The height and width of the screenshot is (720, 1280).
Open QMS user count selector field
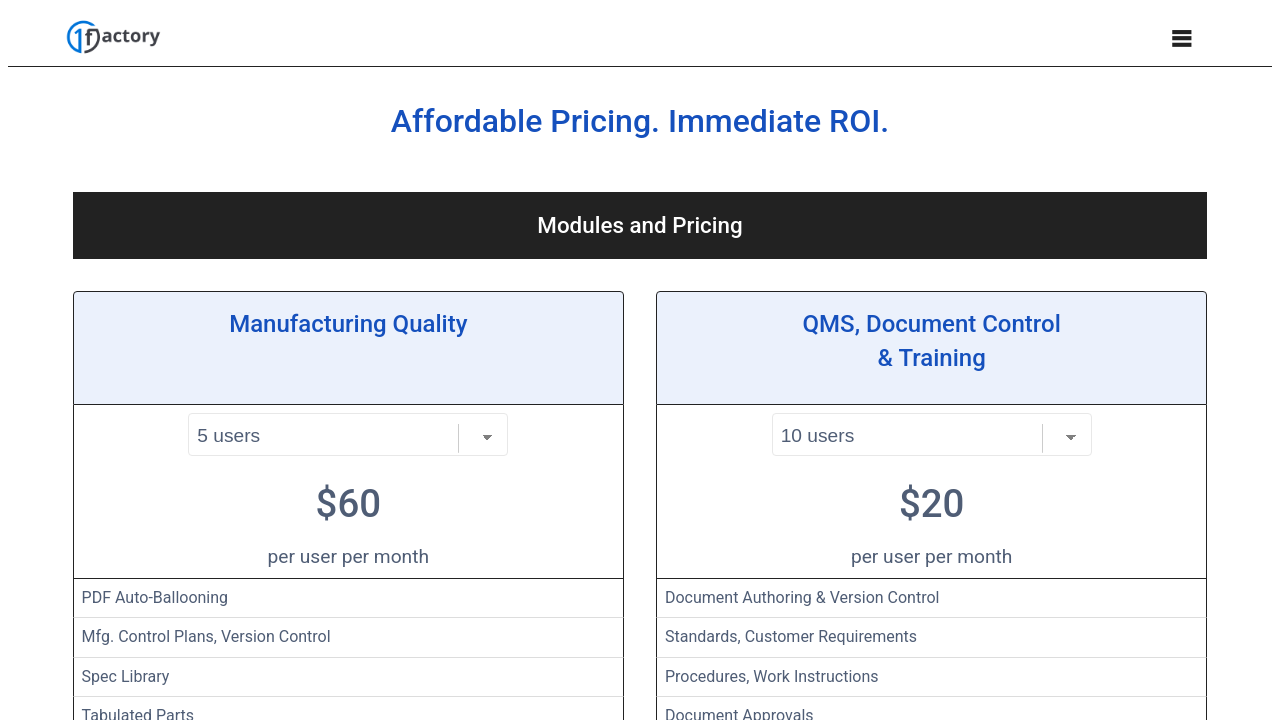coord(906,436)
